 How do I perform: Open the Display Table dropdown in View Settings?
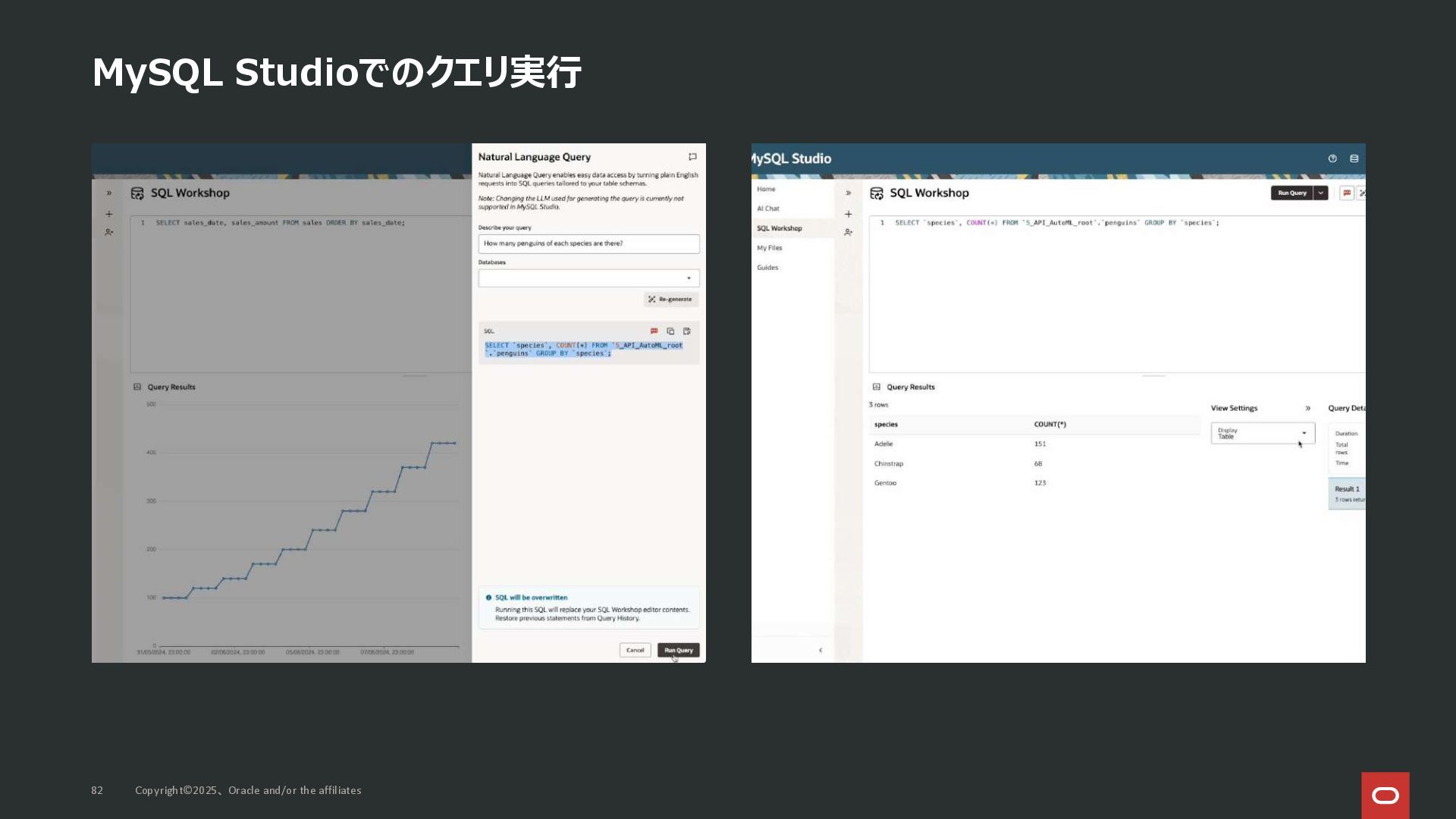[x=1263, y=433]
